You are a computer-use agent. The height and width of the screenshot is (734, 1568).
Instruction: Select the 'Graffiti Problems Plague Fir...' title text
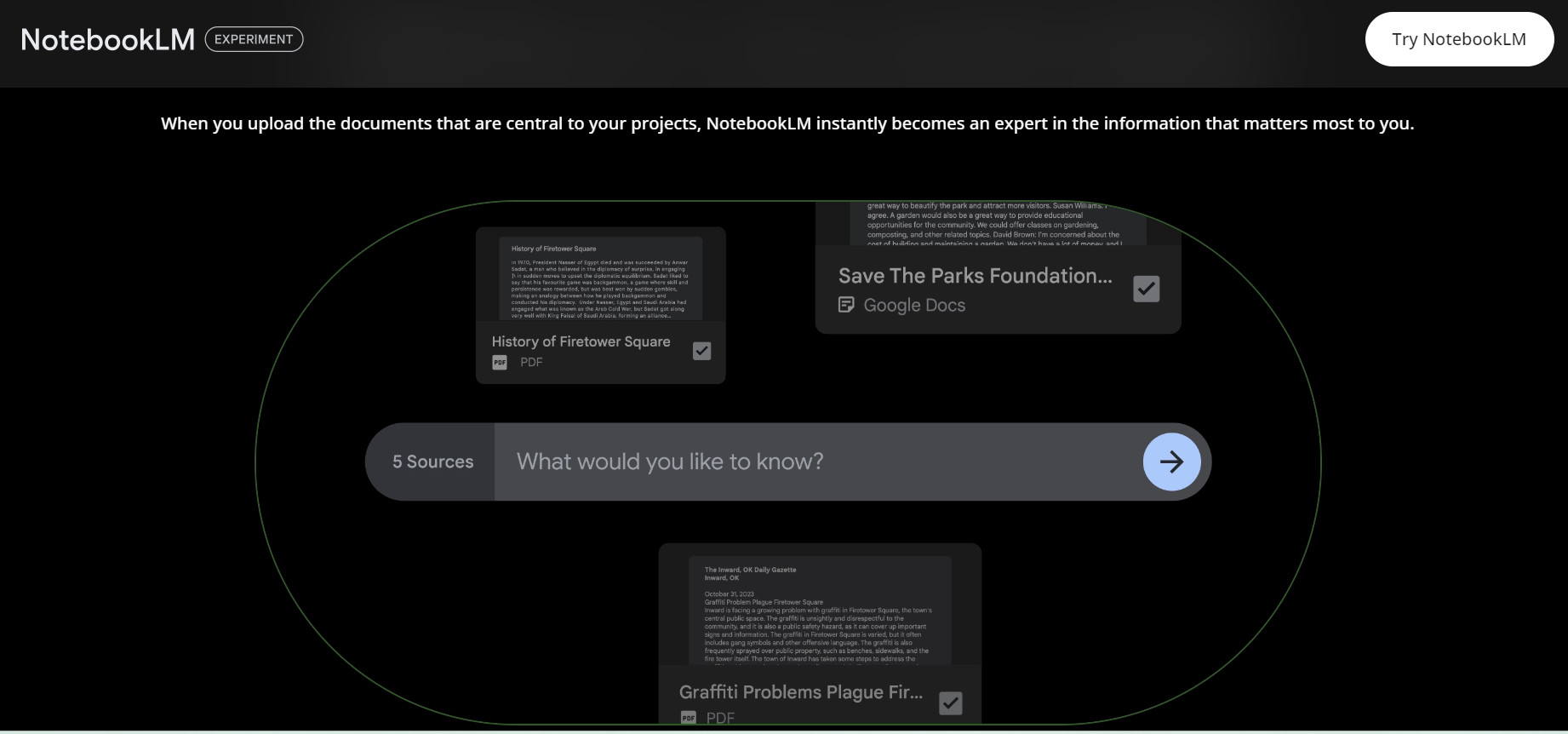coord(801,692)
